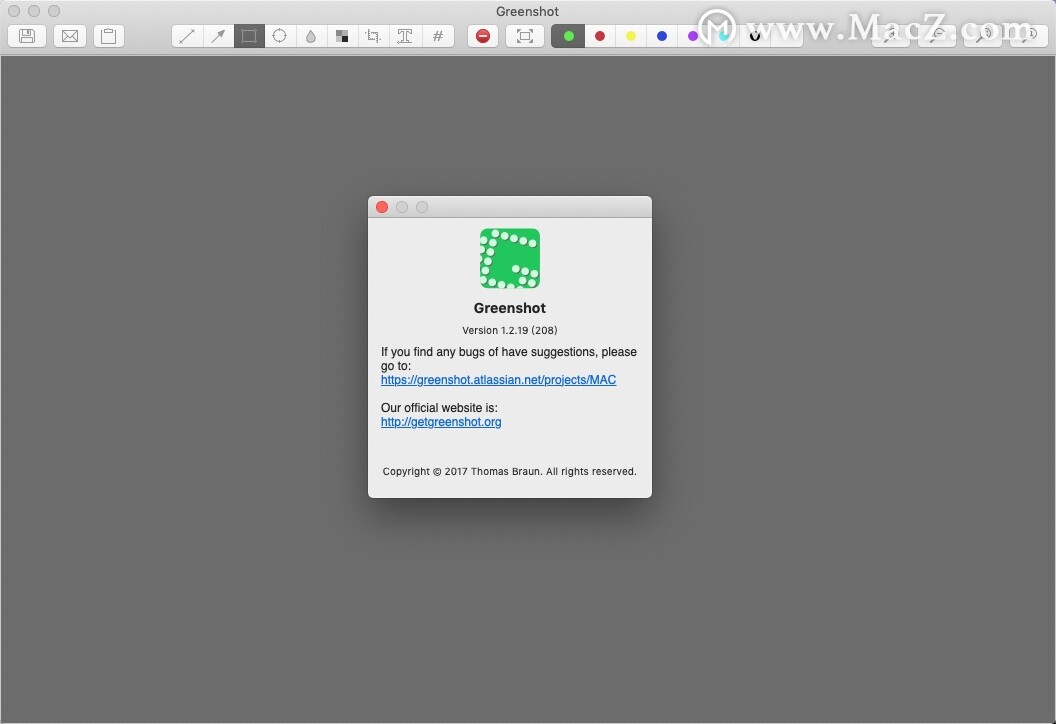This screenshot has width=1056, height=724.
Task: Pick the purple color swatch
Action: click(693, 36)
